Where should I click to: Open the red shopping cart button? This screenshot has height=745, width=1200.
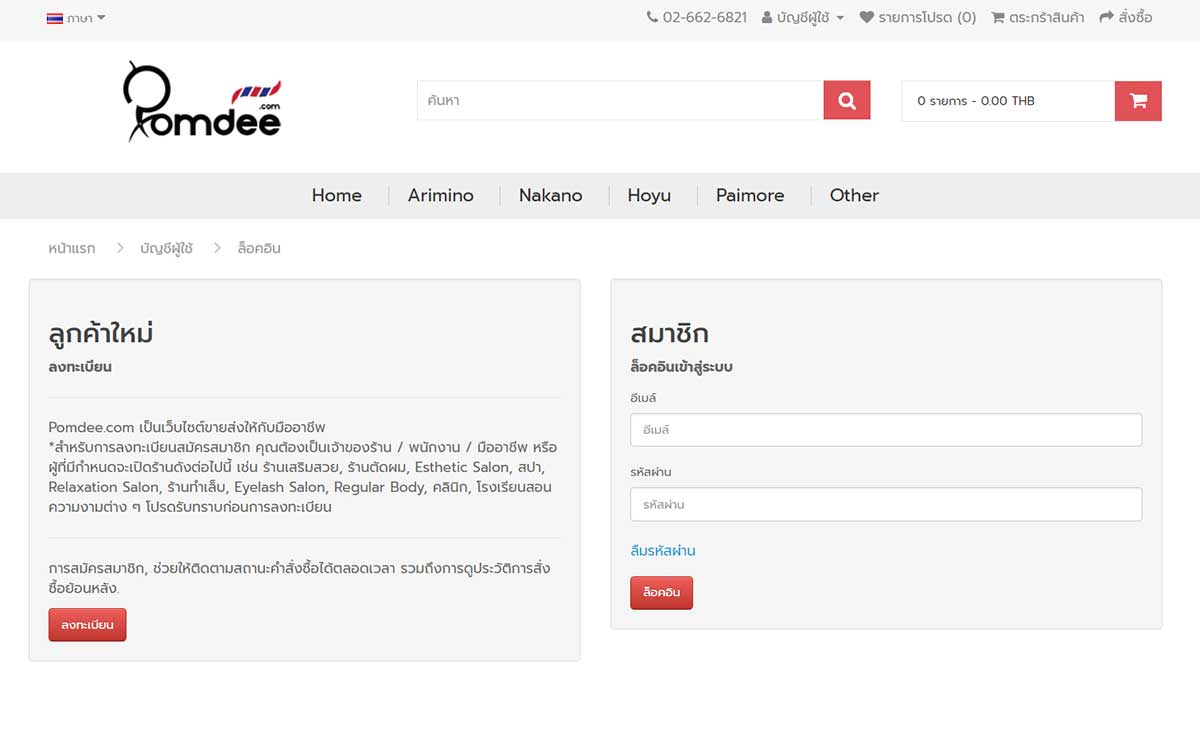pyautogui.click(x=1138, y=101)
